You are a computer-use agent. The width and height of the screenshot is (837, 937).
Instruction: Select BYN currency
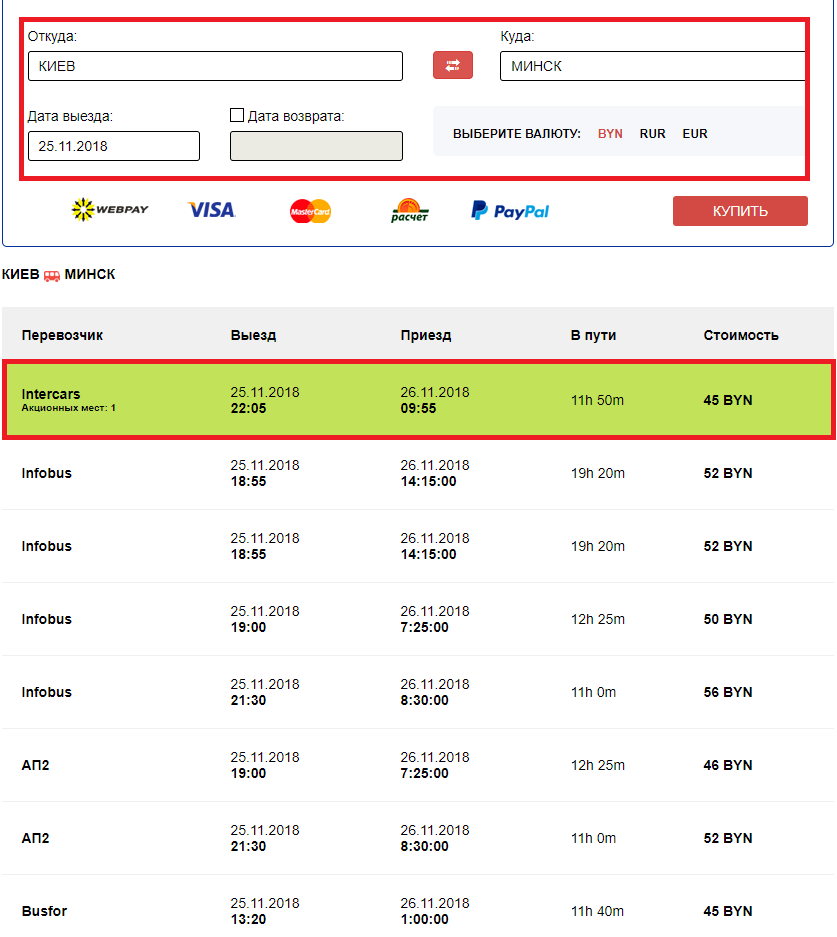click(610, 133)
